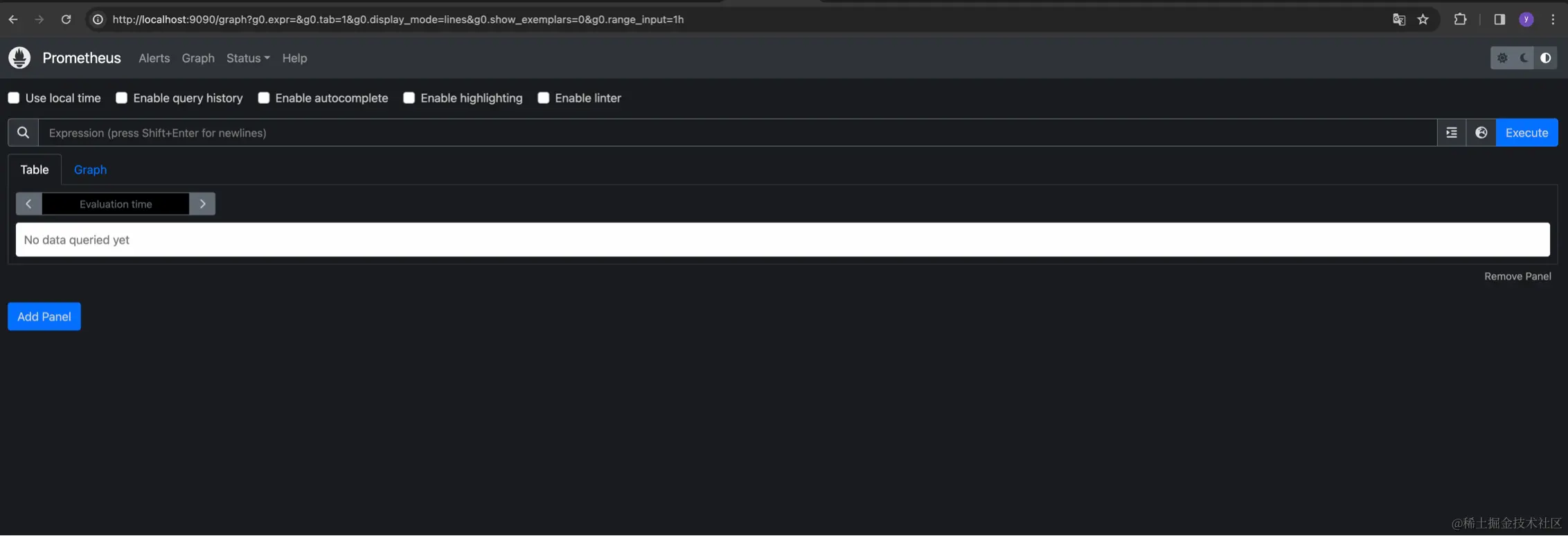Switch to the panel's Graph tab
The height and width of the screenshot is (536, 1568).
tap(90, 170)
